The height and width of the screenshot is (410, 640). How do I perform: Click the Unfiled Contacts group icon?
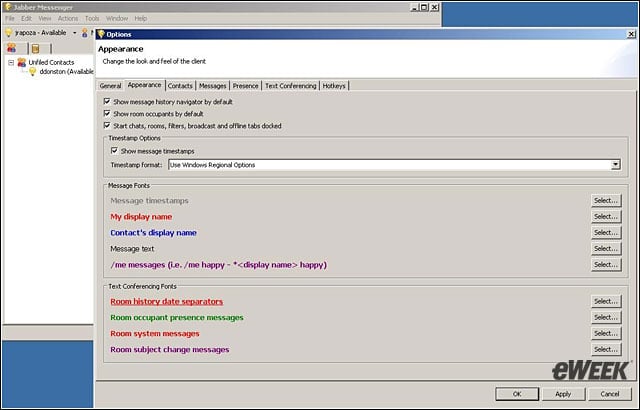click(22, 62)
